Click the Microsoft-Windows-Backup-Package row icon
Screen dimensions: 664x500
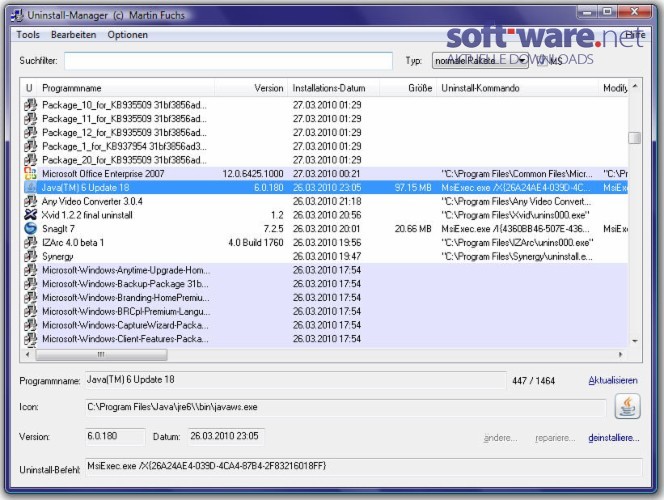click(30, 284)
